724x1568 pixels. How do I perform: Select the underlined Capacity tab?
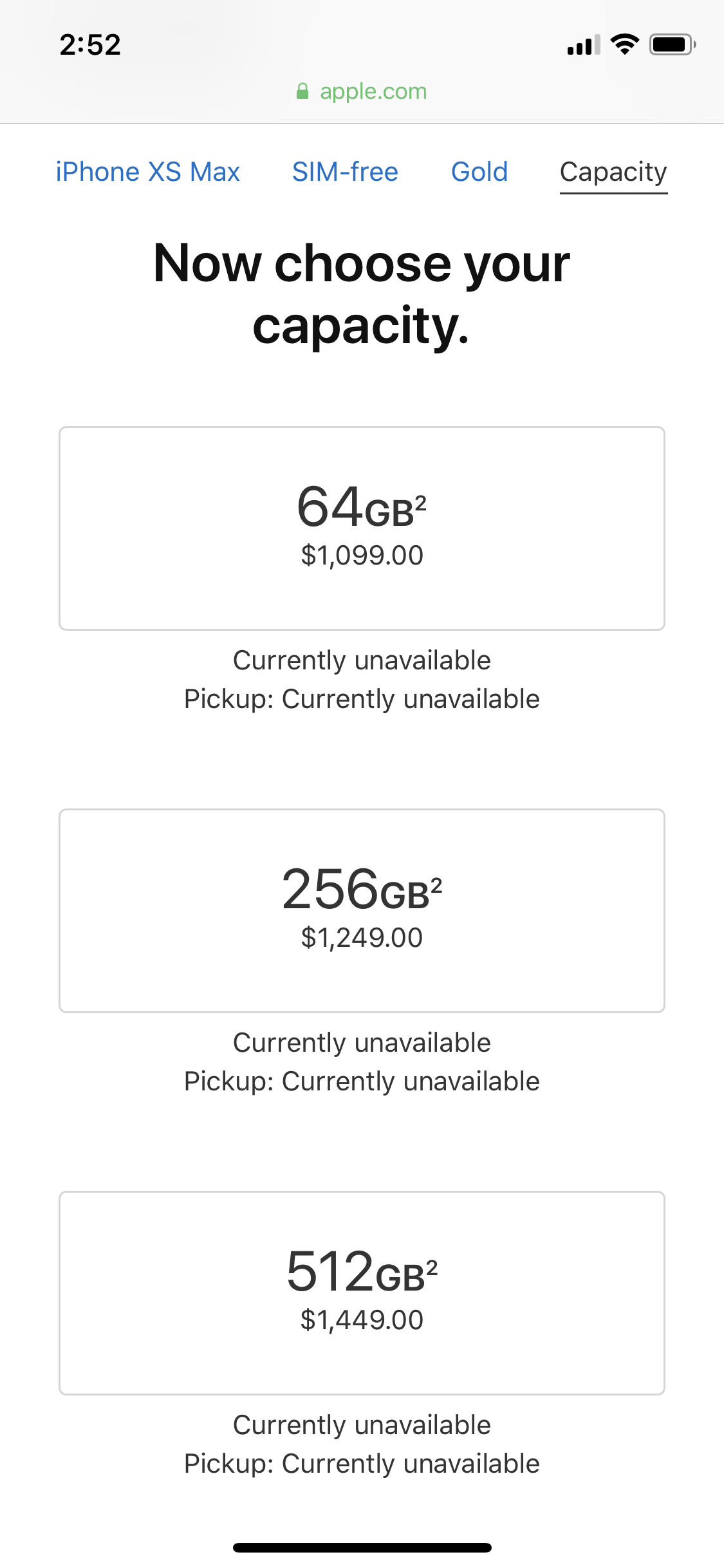pos(613,173)
